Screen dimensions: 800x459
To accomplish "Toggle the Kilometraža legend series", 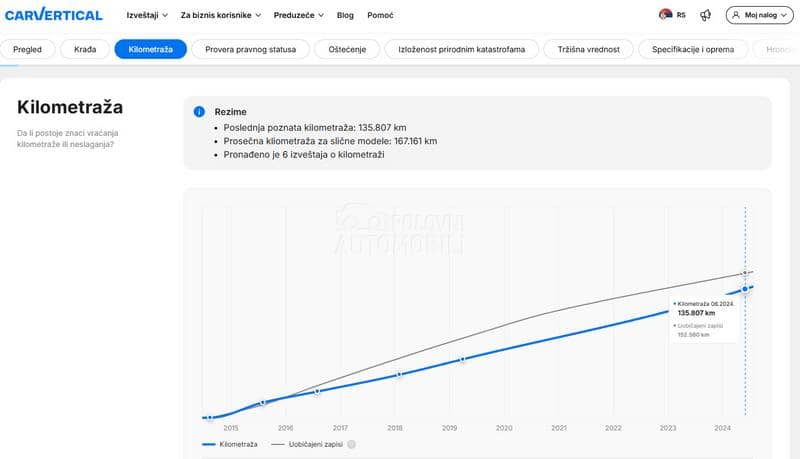I will pos(230,443).
